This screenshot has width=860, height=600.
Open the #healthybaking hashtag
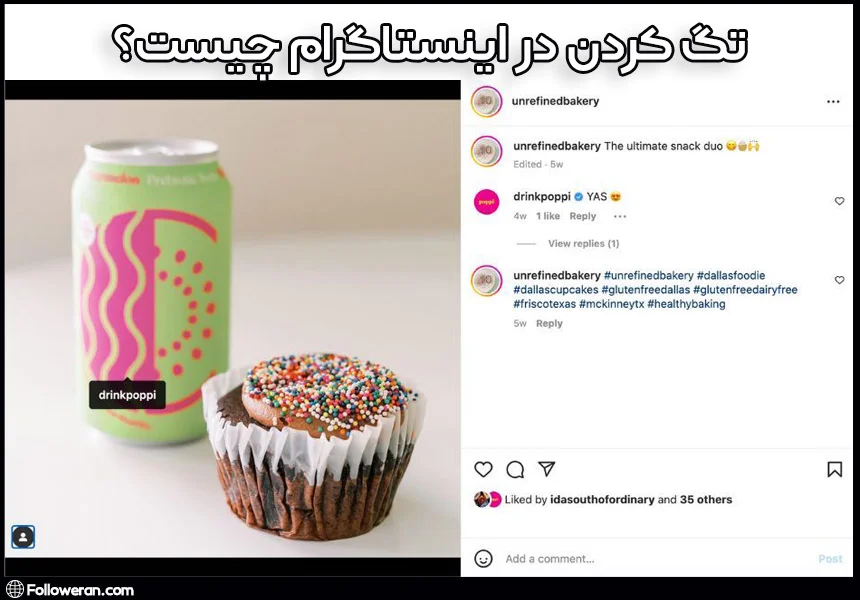pyautogui.click(x=686, y=304)
